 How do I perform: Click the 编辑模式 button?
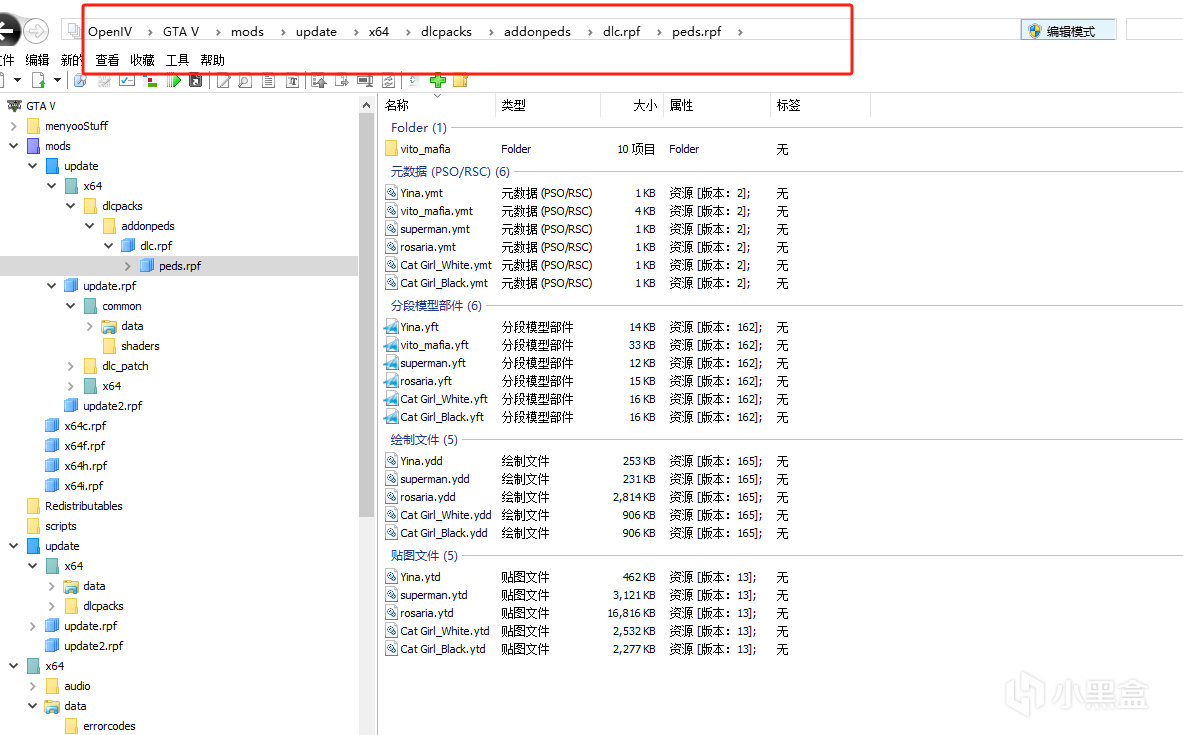pyautogui.click(x=1068, y=31)
